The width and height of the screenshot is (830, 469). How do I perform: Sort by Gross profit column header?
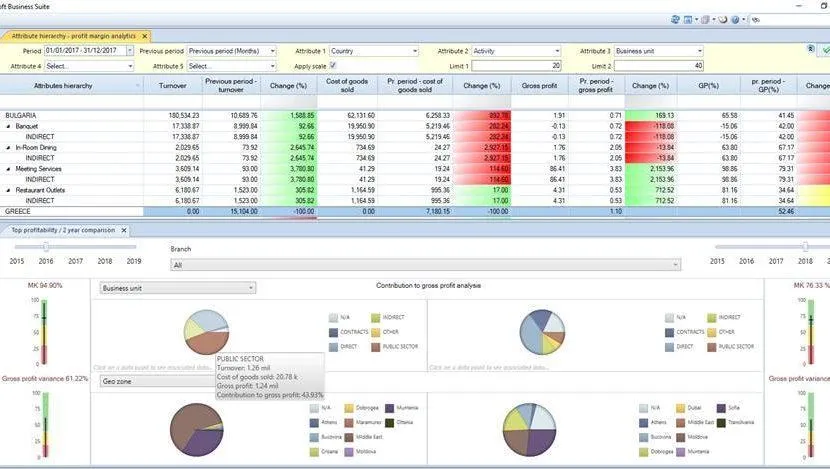click(539, 85)
